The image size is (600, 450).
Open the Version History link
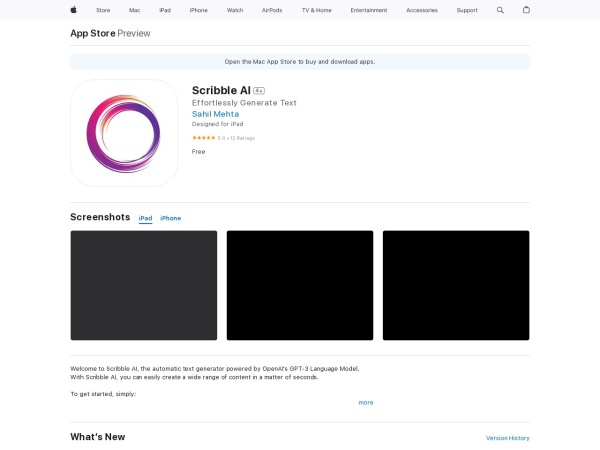(x=507, y=438)
